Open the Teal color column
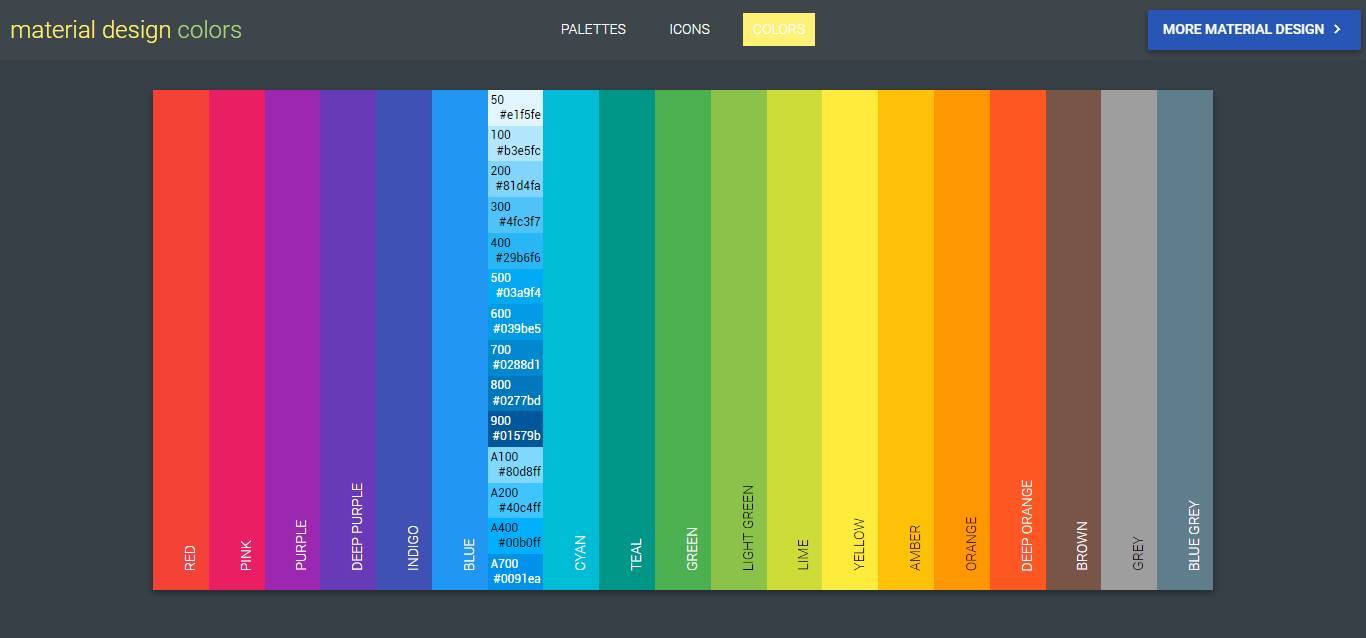Screen dimensions: 1366x638 [627, 340]
